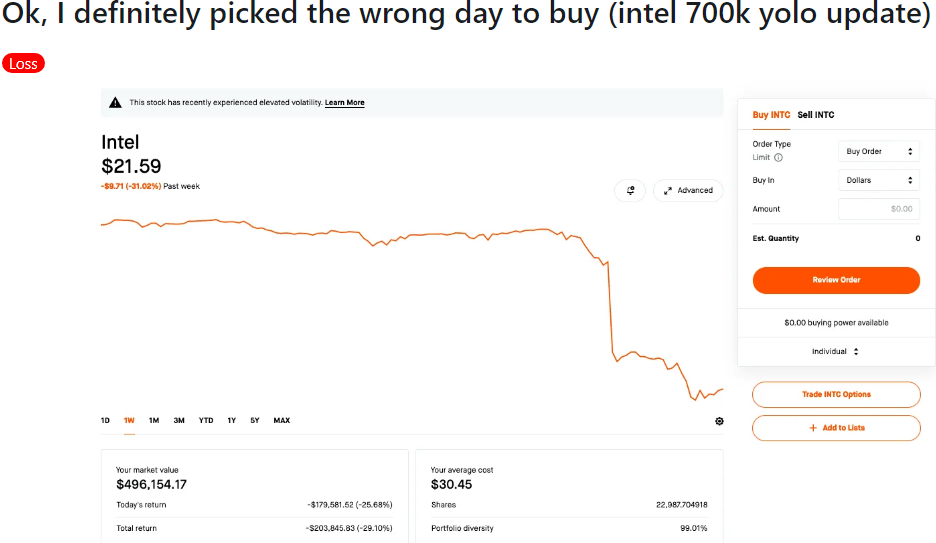The height and width of the screenshot is (543, 936).
Task: Click Trade INTC Options button
Action: pyautogui.click(x=836, y=395)
